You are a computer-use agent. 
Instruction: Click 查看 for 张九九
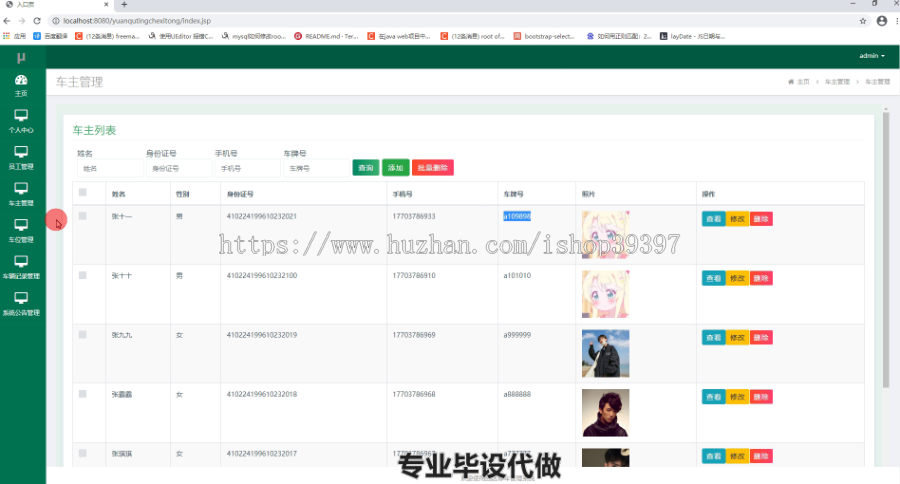pyautogui.click(x=713, y=338)
